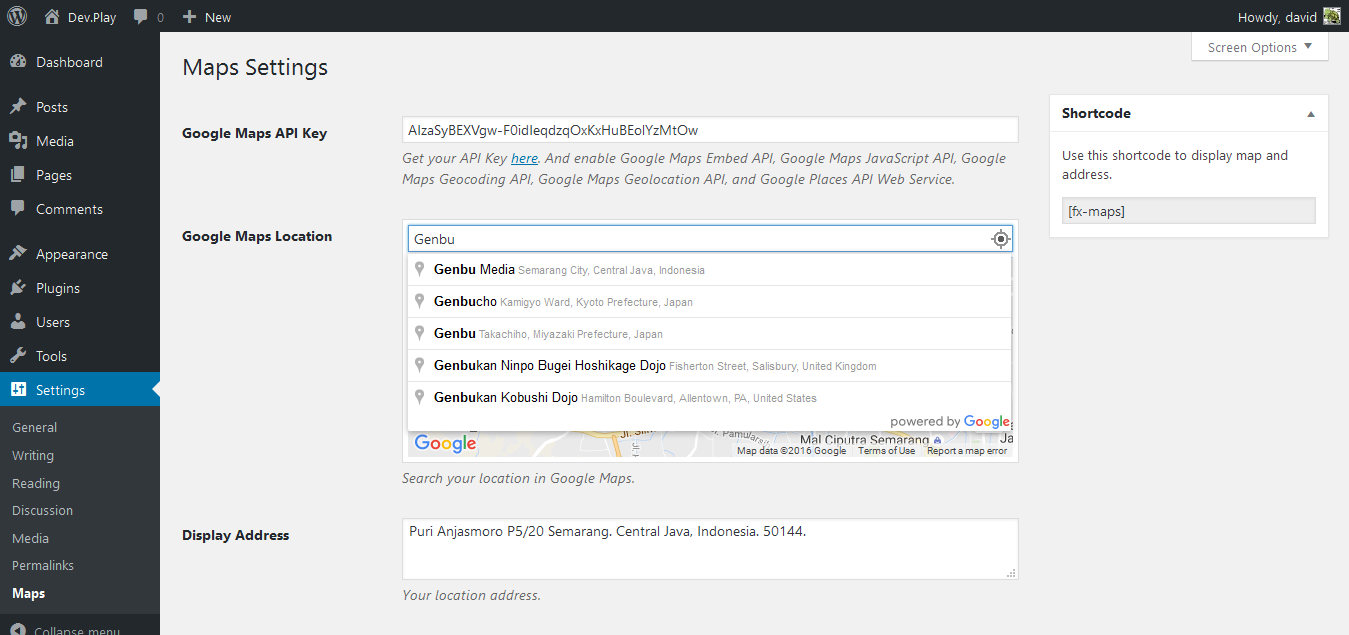Click the Google logo on the map

(x=445, y=444)
